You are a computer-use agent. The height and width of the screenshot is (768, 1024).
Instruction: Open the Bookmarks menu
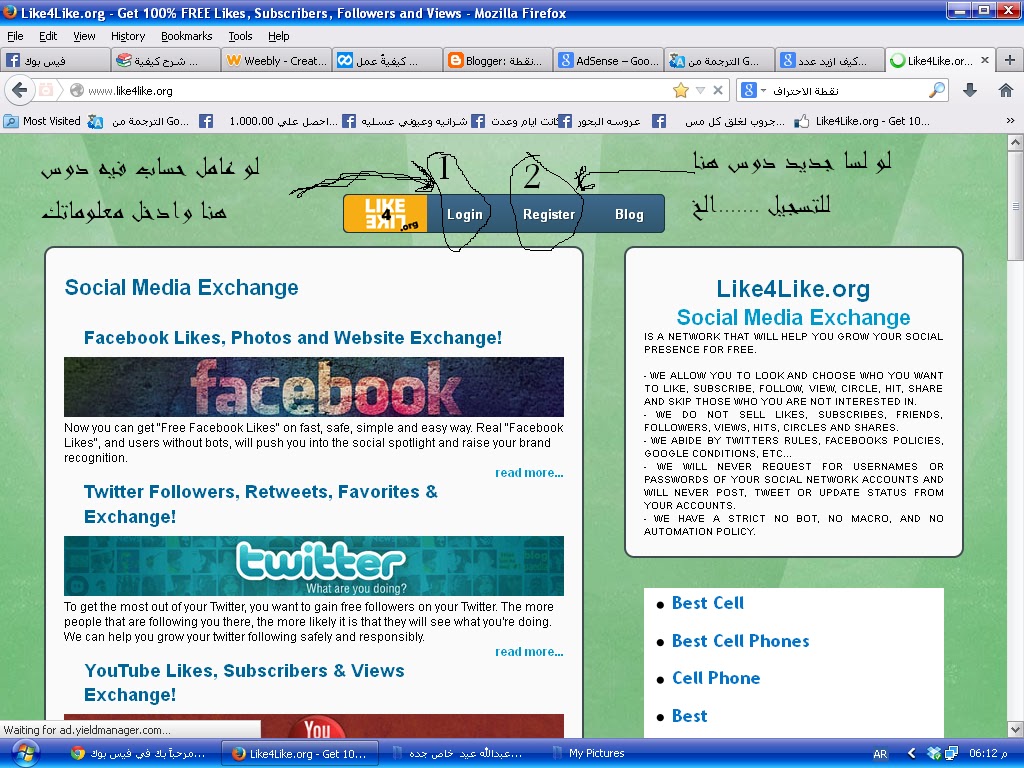coord(187,36)
